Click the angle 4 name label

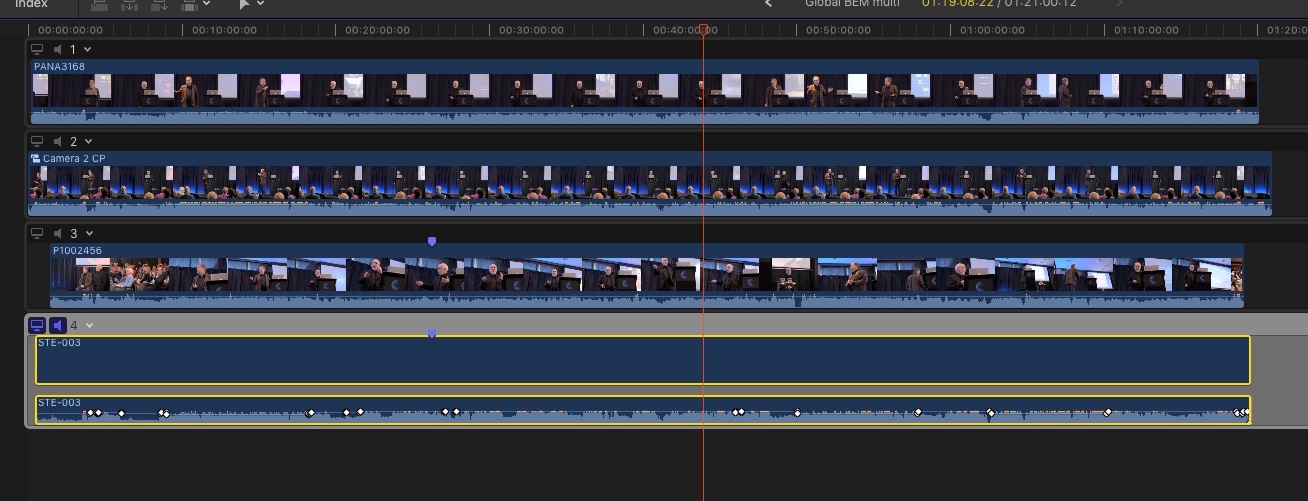74,325
